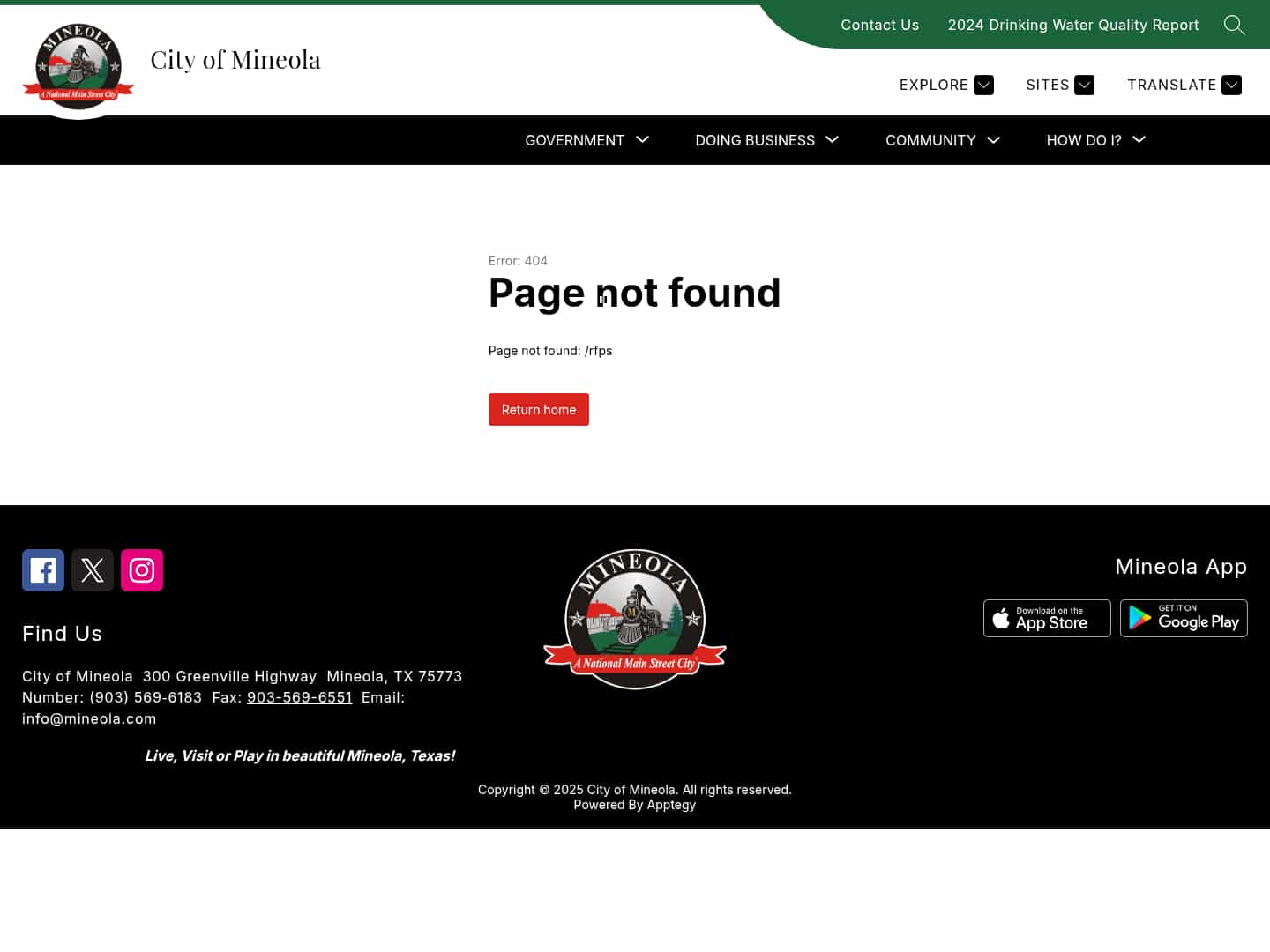Screen dimensions: 1270x952
Task: Visit the Facebook page icon
Action: [43, 570]
